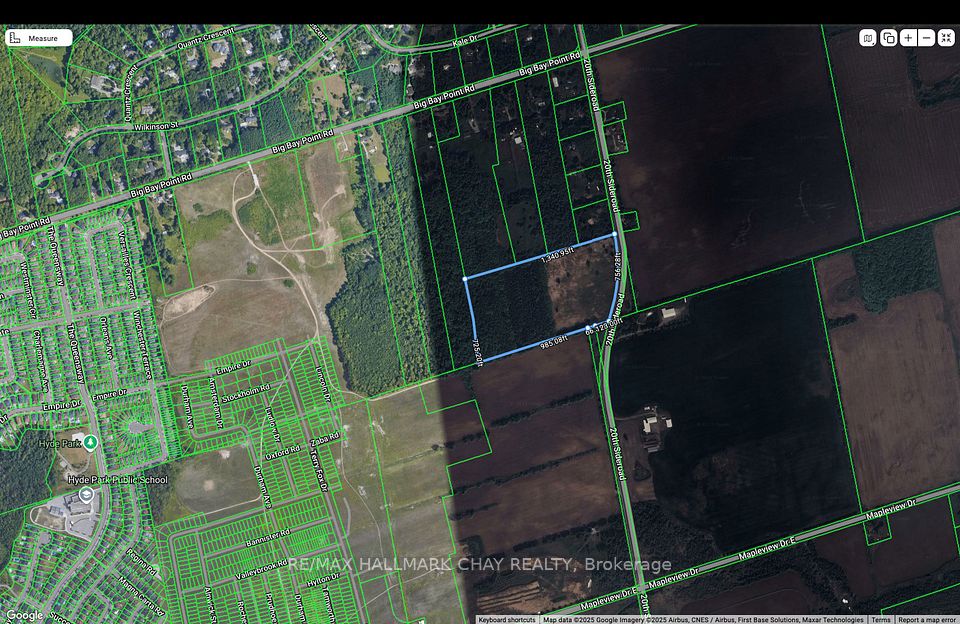Click the top-right vertex of blue parcel
960x624 pixels.
(x=614, y=235)
